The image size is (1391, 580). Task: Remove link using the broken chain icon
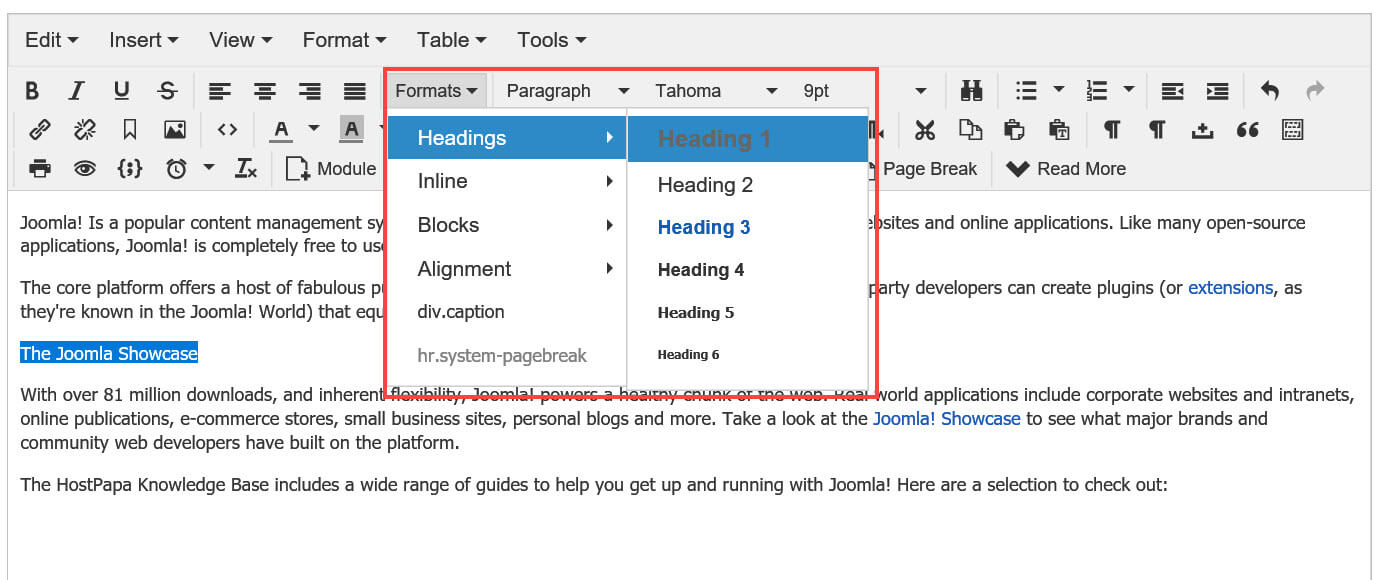point(85,130)
